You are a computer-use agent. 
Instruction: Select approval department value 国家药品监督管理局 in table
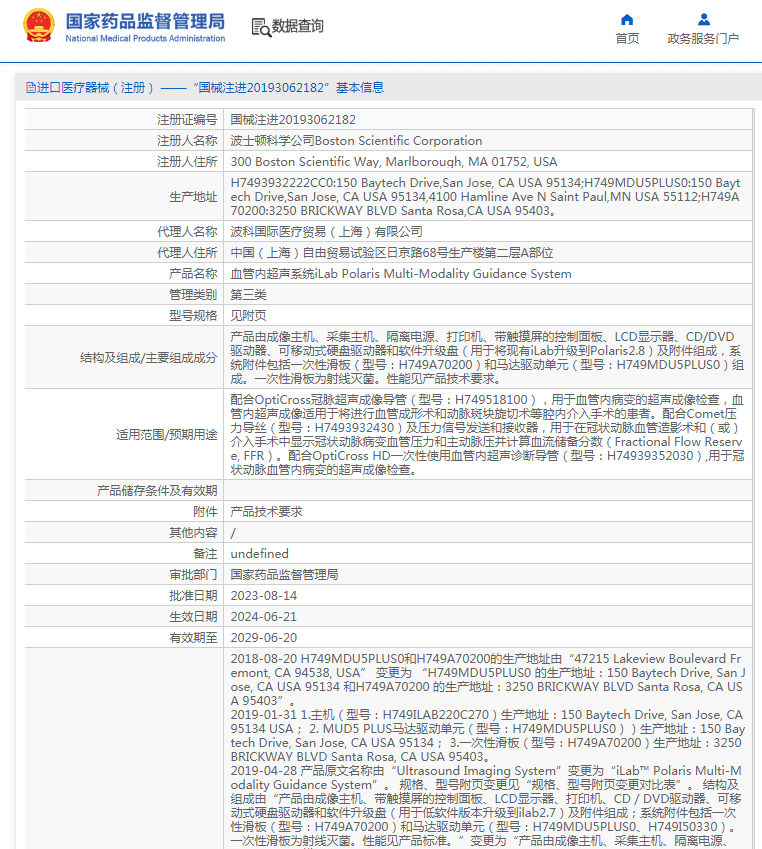point(284,575)
